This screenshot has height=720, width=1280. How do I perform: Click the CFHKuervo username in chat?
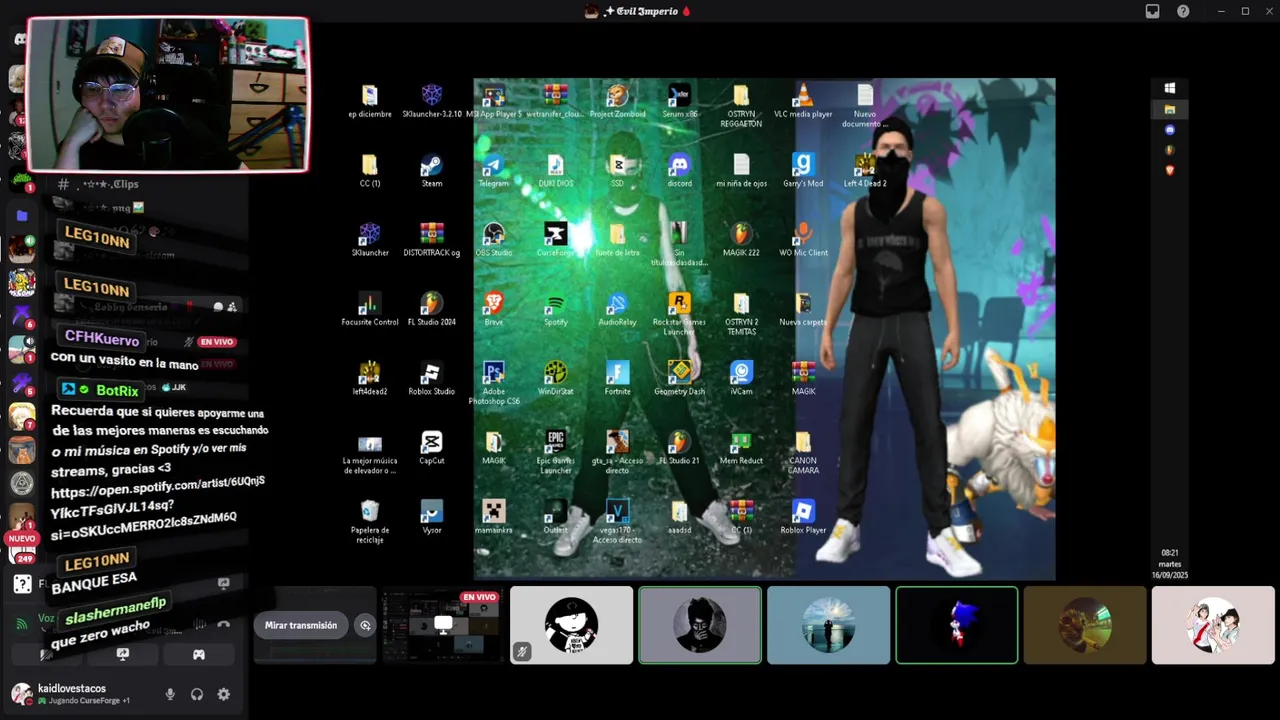coord(102,339)
